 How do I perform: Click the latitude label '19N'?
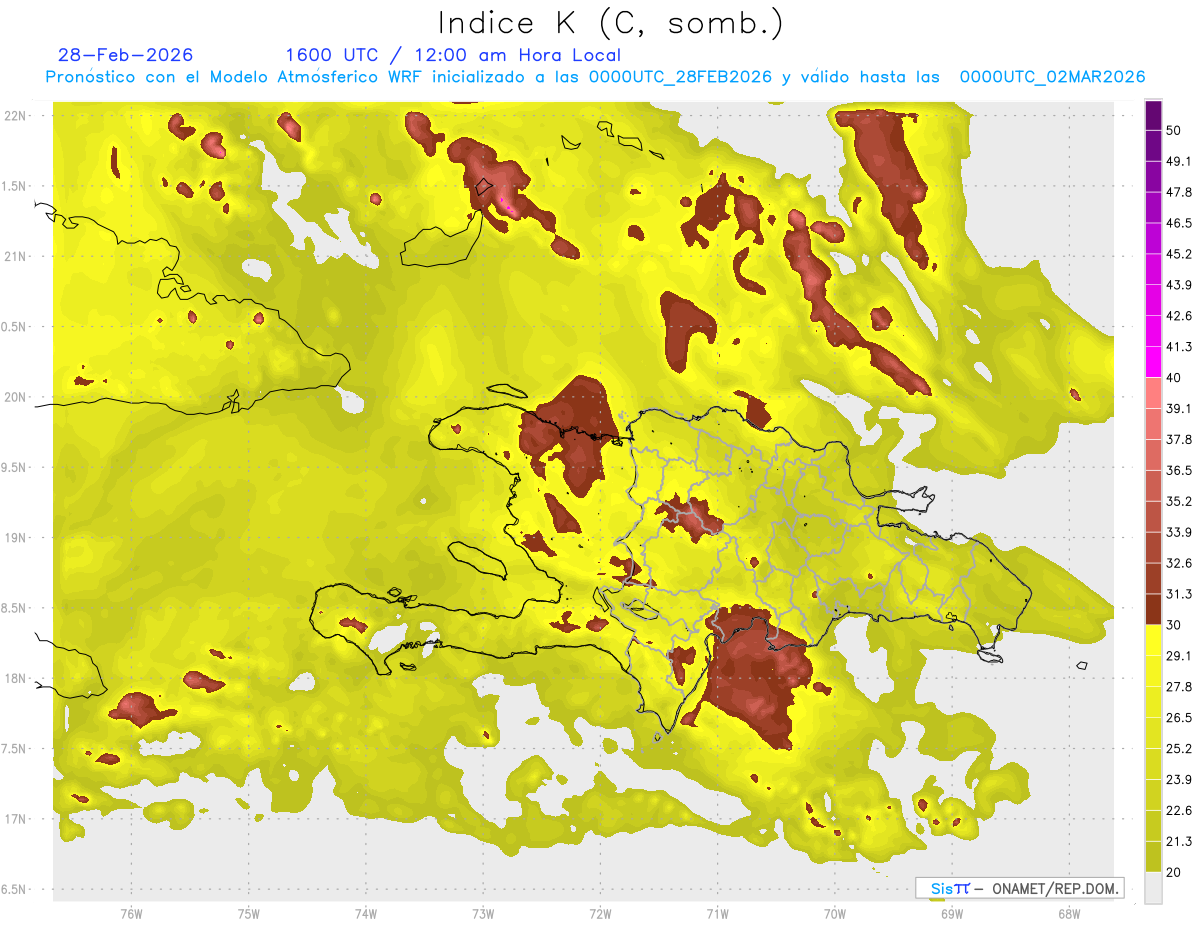(x=14, y=538)
